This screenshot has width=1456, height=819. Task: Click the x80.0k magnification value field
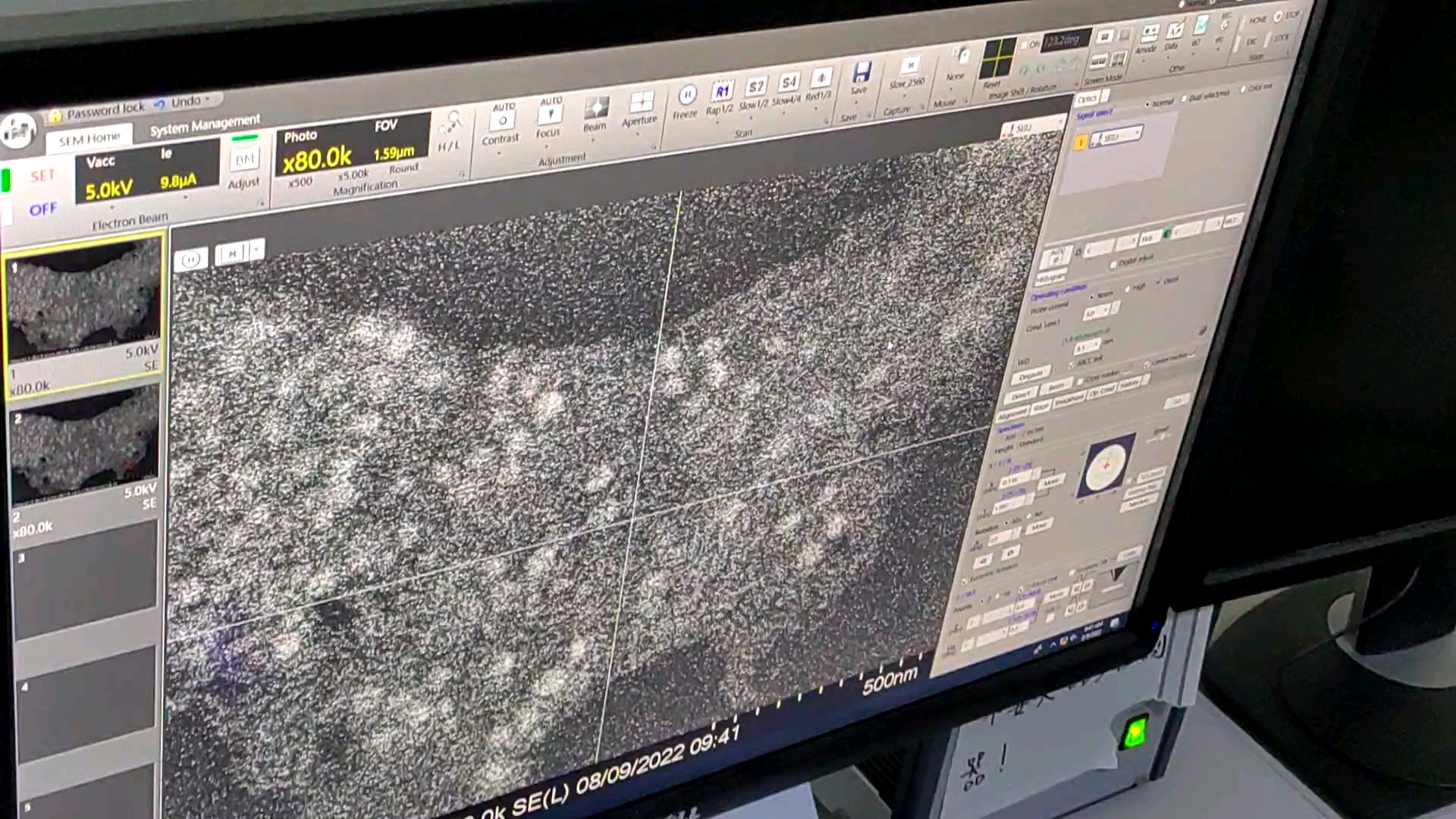point(317,158)
